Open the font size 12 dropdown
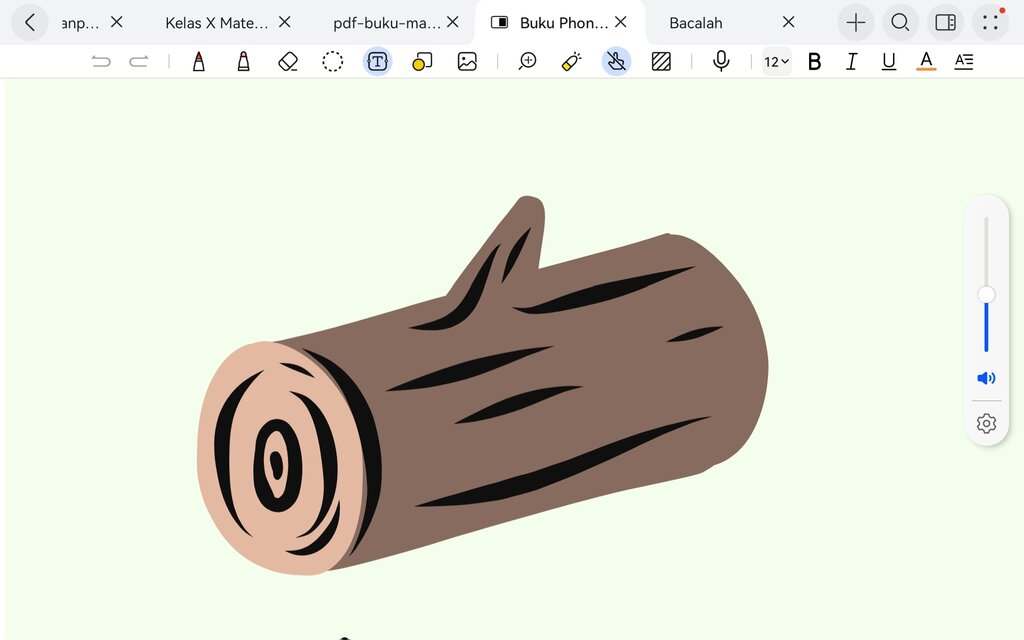This screenshot has height=640, width=1024. 776,61
